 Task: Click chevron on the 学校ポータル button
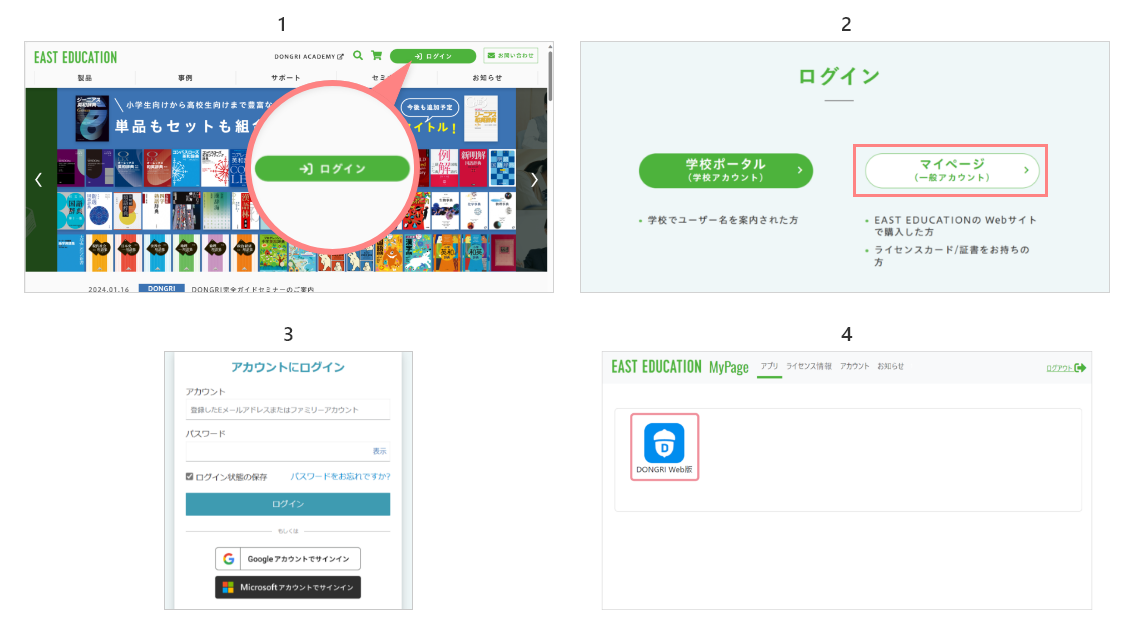click(799, 170)
